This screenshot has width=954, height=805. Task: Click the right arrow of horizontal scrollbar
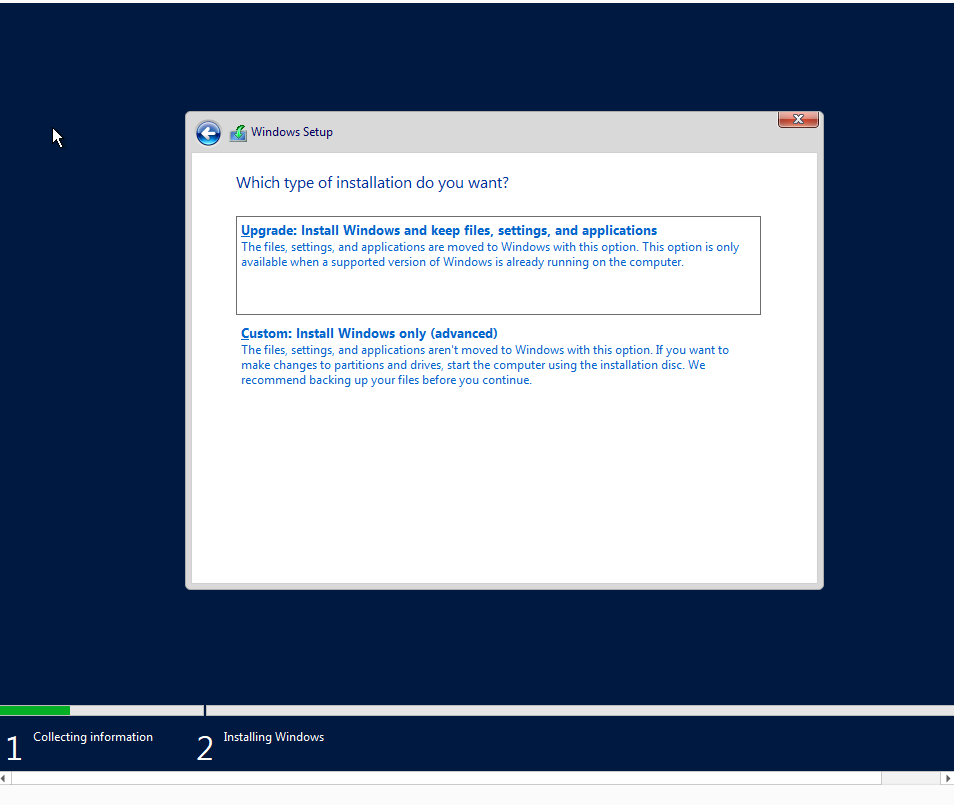[948, 778]
